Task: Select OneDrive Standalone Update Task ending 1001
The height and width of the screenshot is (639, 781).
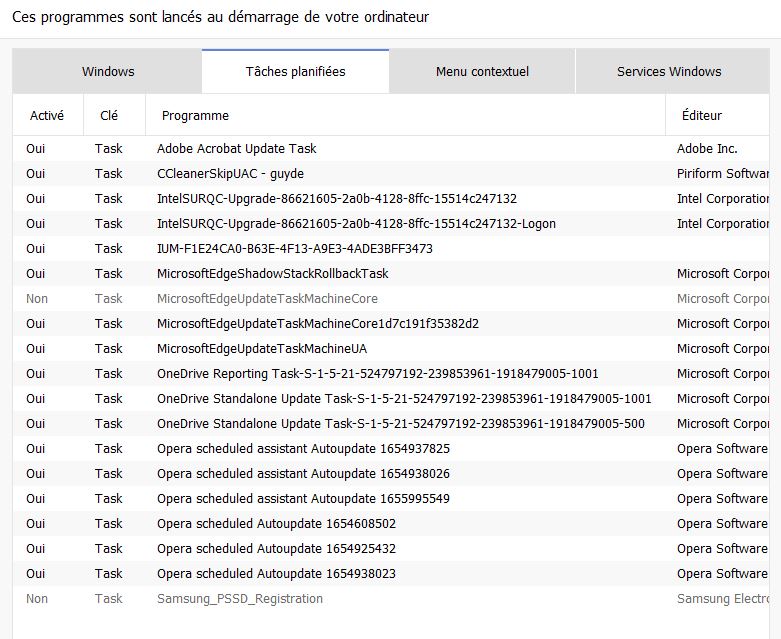Action: click(x=391, y=398)
